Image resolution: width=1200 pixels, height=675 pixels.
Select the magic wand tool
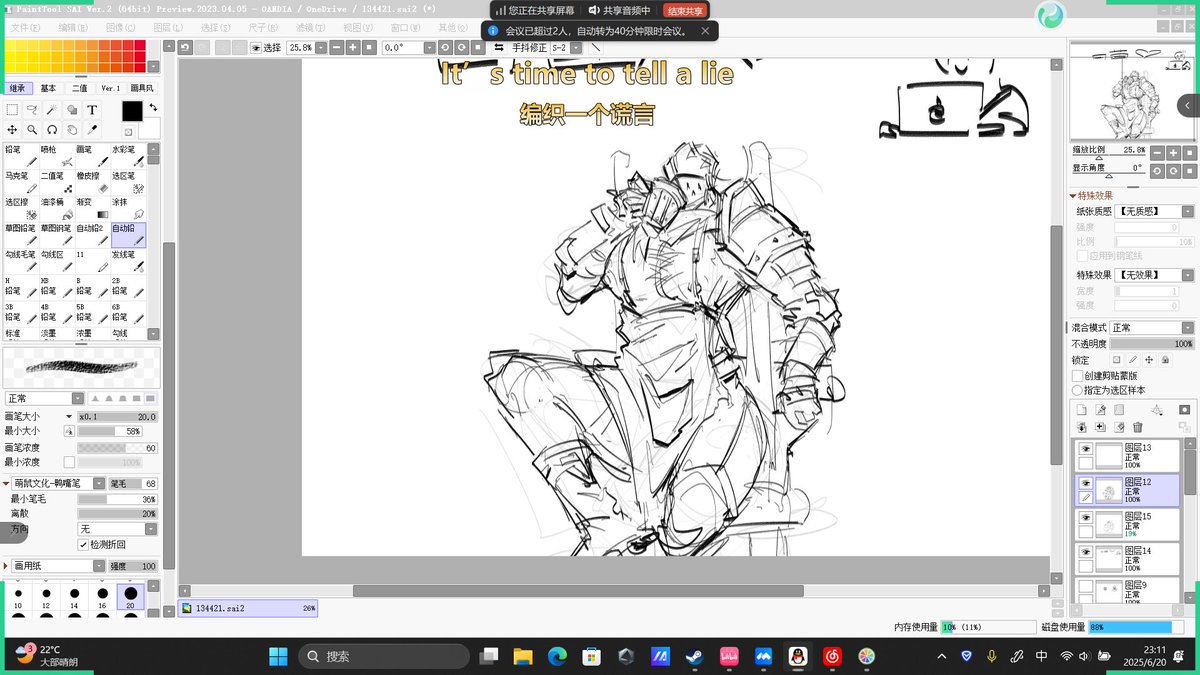(x=52, y=110)
